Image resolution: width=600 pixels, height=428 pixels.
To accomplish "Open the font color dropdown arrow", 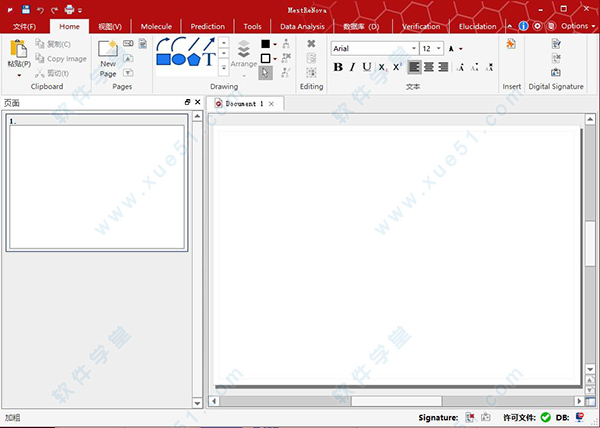I will (x=461, y=49).
